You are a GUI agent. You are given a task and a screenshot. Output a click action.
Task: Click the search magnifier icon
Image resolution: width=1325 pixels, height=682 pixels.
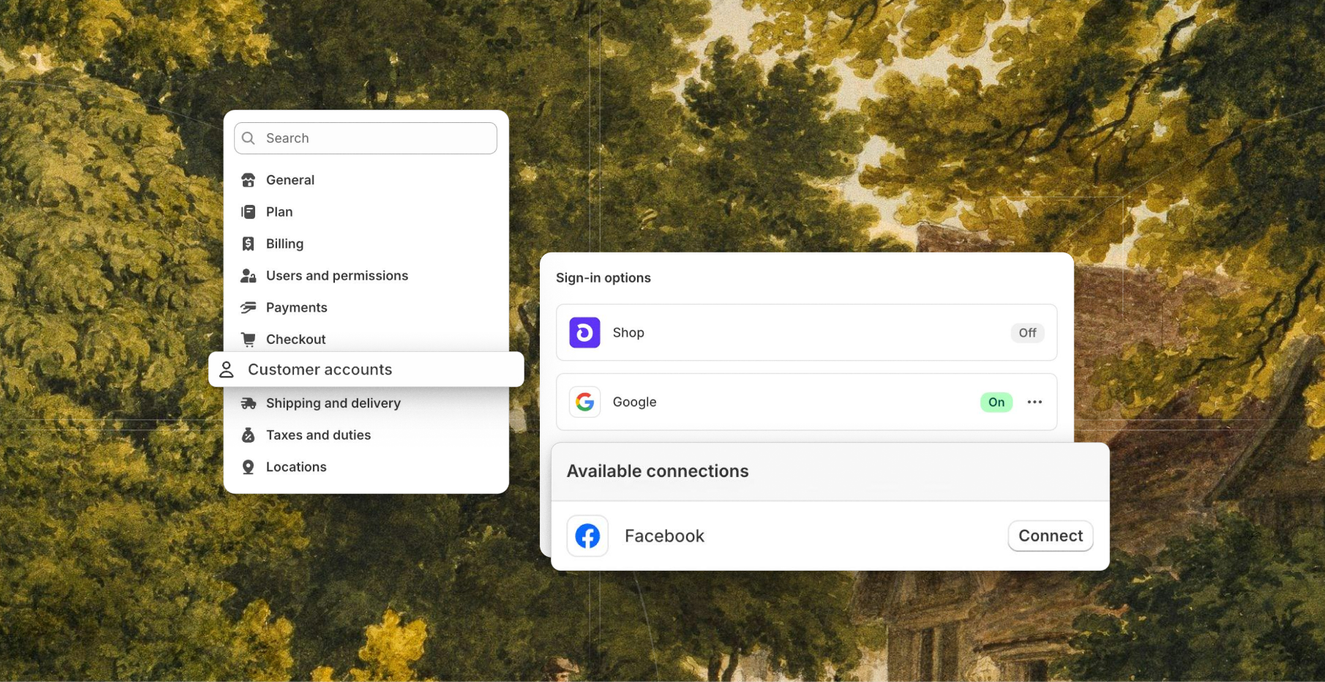(249, 138)
